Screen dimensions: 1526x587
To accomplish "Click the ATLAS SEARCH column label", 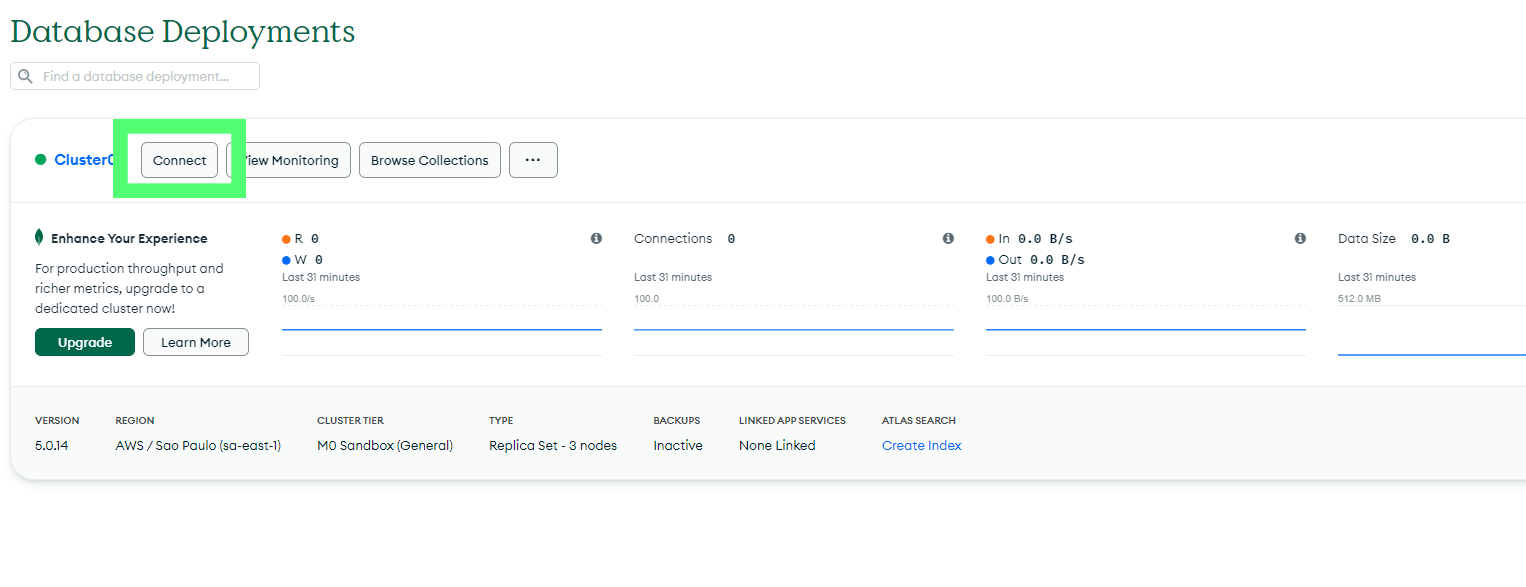I will tap(919, 421).
